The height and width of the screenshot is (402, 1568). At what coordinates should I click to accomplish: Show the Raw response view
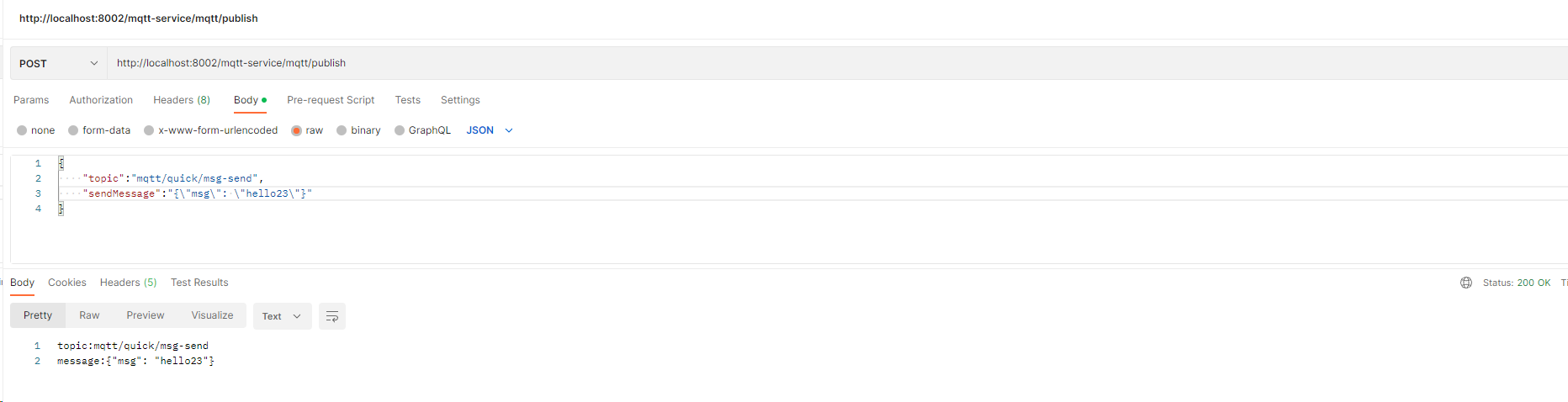pos(89,315)
